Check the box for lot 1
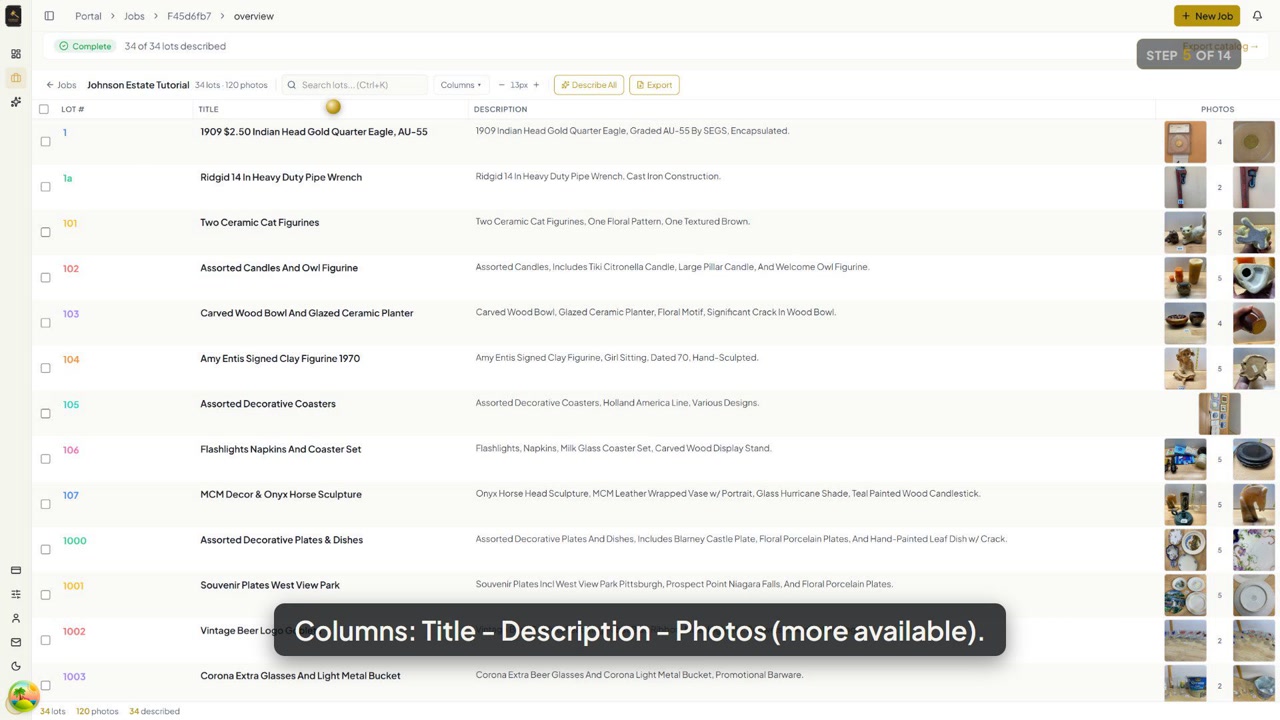 45,141
